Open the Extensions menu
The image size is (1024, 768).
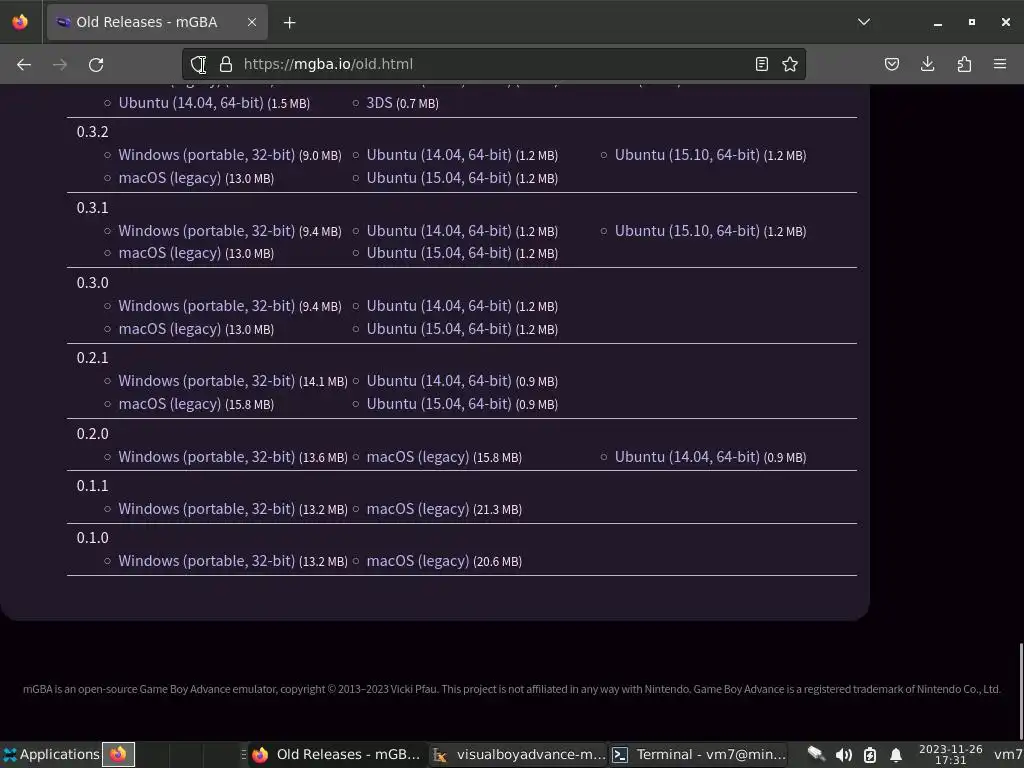click(964, 64)
